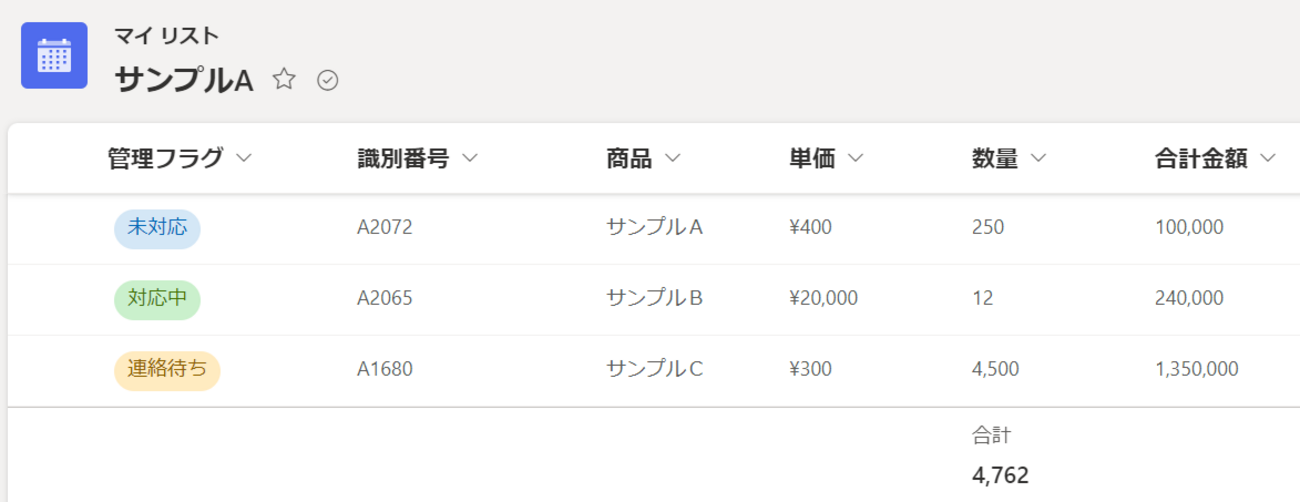The image size is (1300, 502).
Task: Open the 管理フラグ column dropdown
Action: point(244,158)
